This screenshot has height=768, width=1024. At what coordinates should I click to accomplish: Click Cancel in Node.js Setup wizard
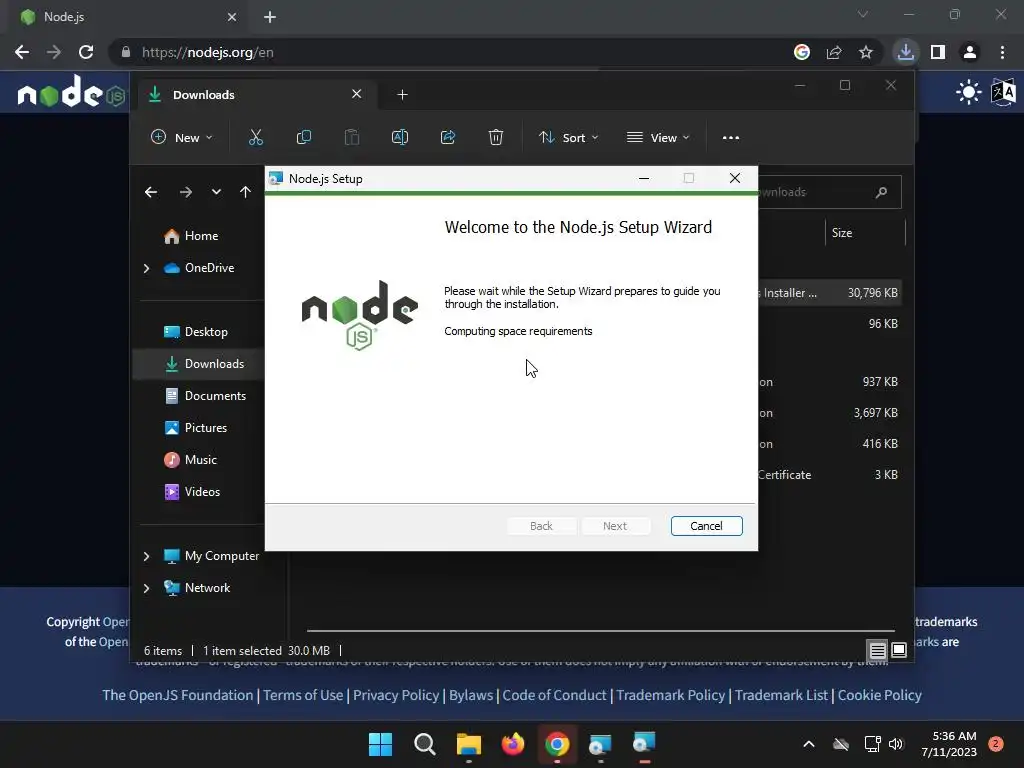pos(707,526)
